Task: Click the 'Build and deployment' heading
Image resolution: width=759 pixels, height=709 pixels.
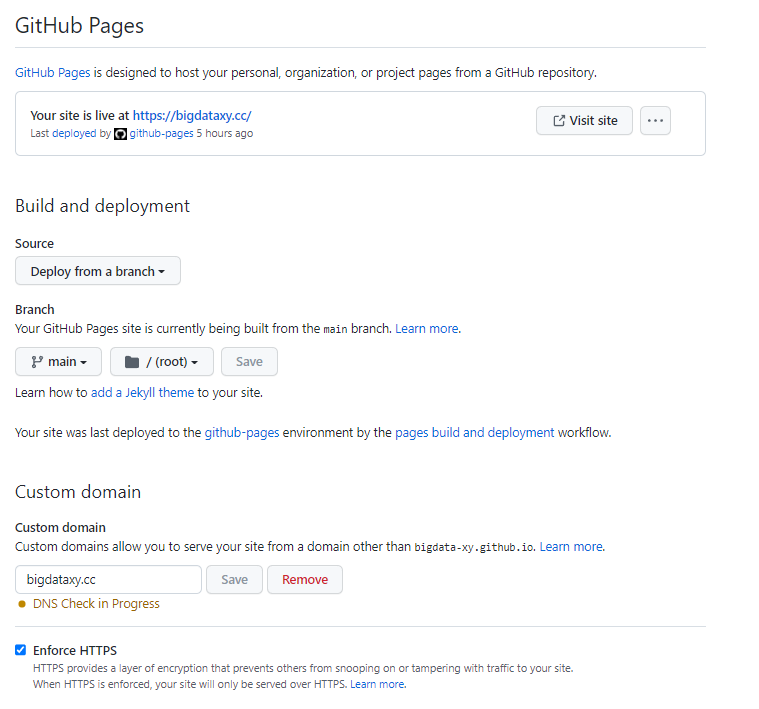Action: pos(103,206)
